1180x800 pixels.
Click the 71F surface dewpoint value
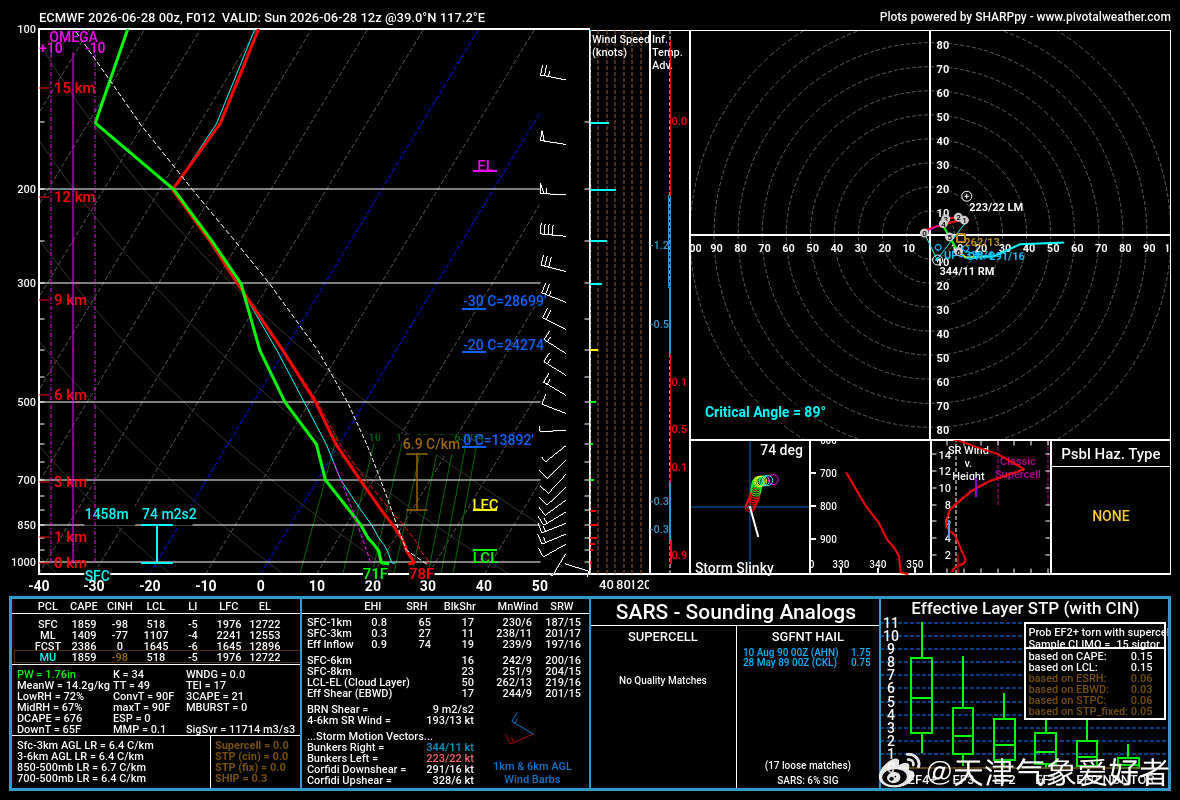[x=376, y=574]
